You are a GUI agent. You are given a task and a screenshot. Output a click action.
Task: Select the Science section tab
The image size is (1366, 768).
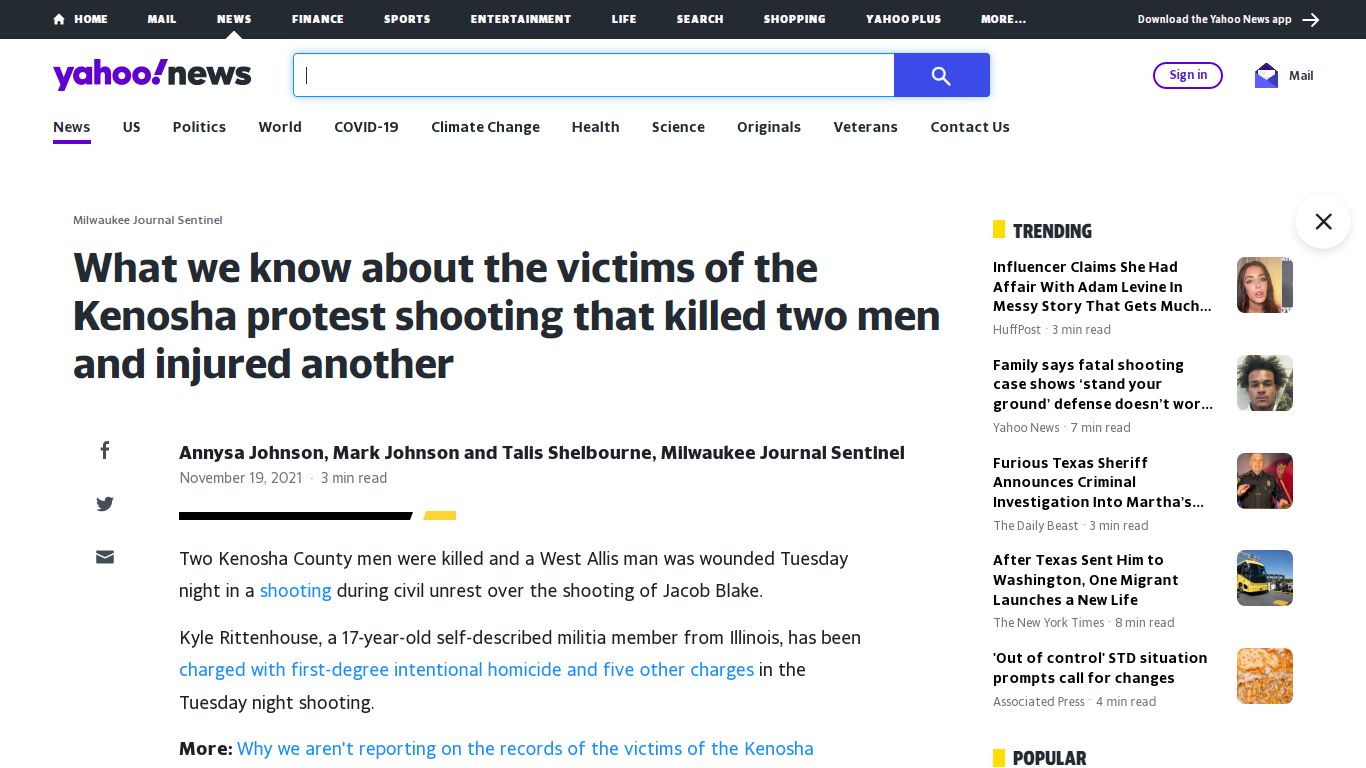click(x=678, y=127)
